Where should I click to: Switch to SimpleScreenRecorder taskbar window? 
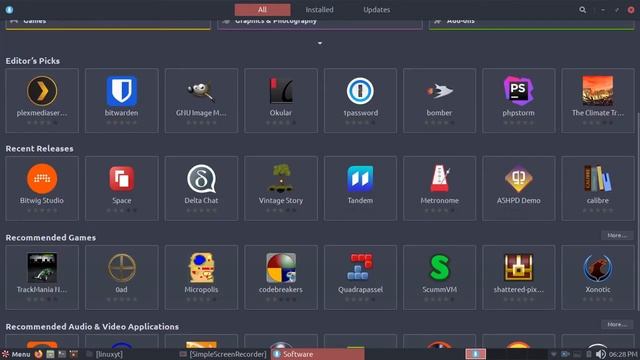tap(223, 354)
